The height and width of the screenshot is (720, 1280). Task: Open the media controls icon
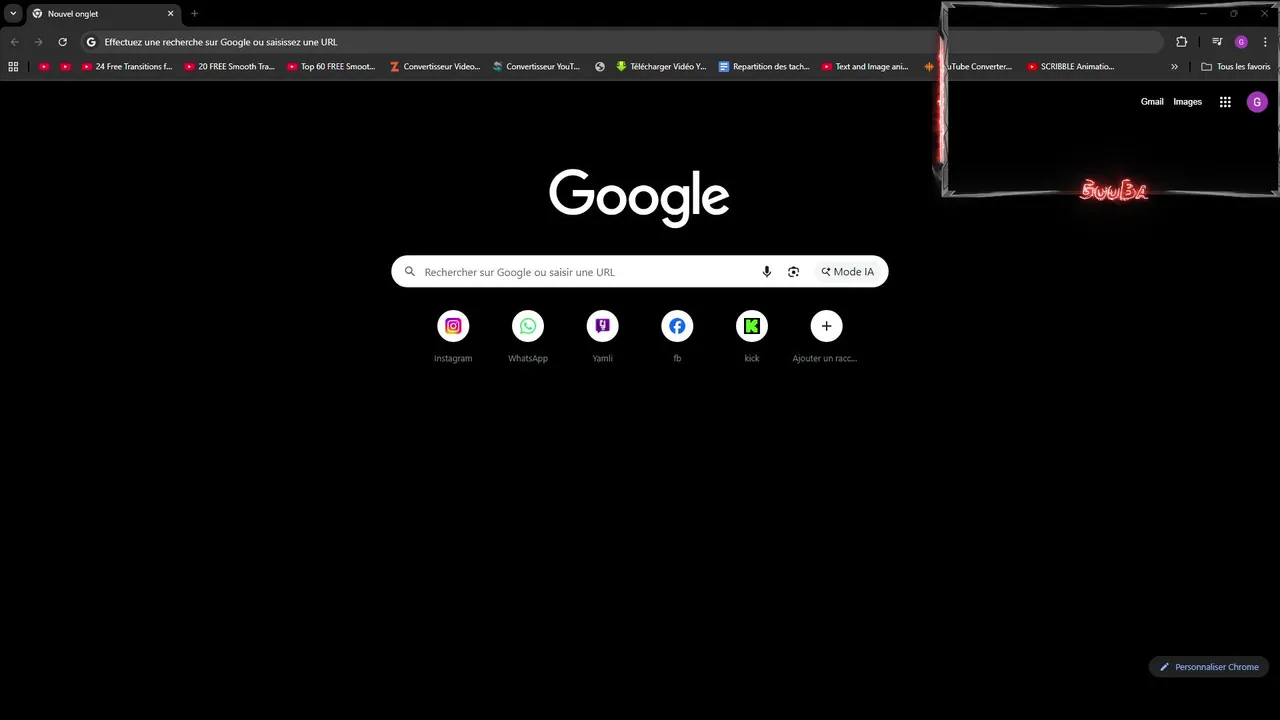(x=1217, y=42)
